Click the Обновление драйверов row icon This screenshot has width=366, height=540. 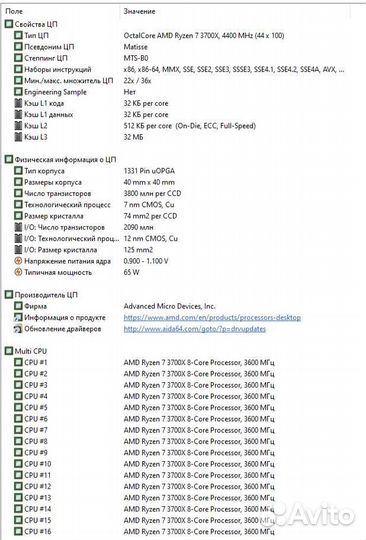[18, 329]
